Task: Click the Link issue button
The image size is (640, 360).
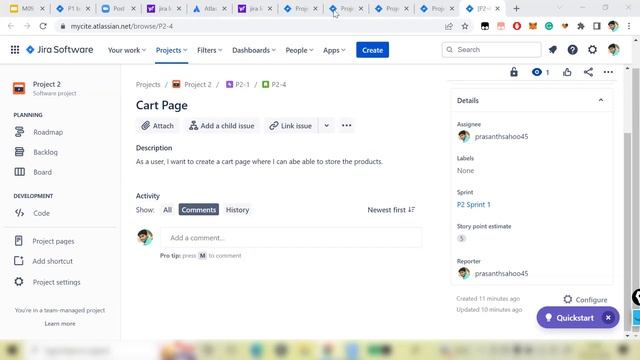Action: pyautogui.click(x=291, y=126)
